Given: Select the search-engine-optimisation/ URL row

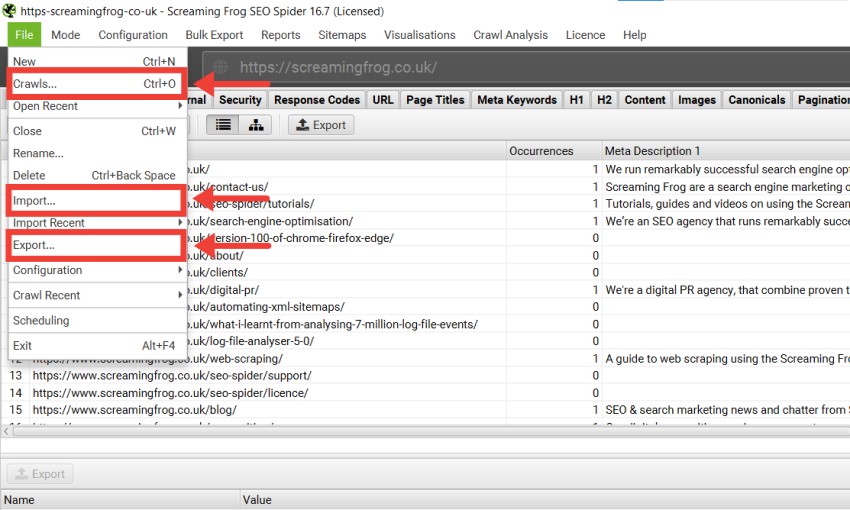Looking at the screenshot, I should click(270, 221).
